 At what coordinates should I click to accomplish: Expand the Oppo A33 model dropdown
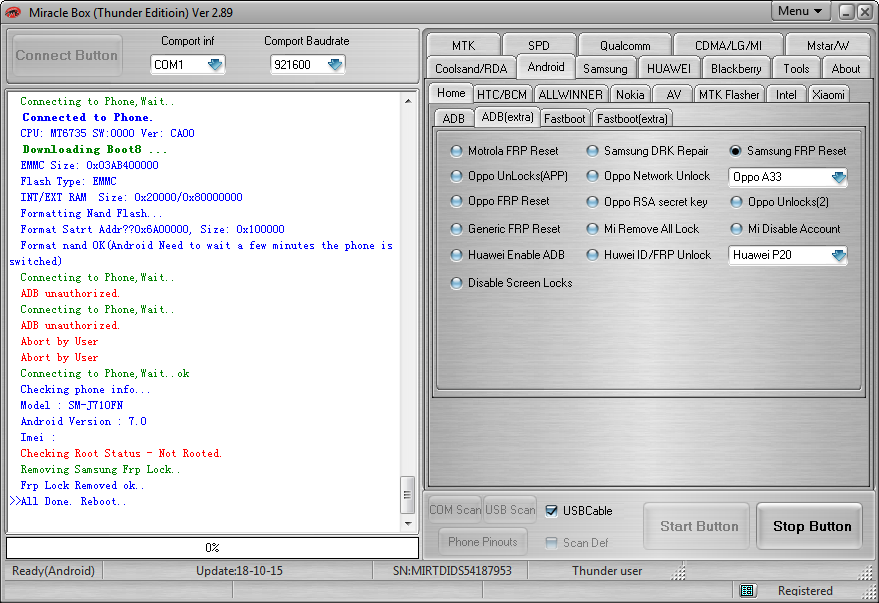(x=838, y=177)
